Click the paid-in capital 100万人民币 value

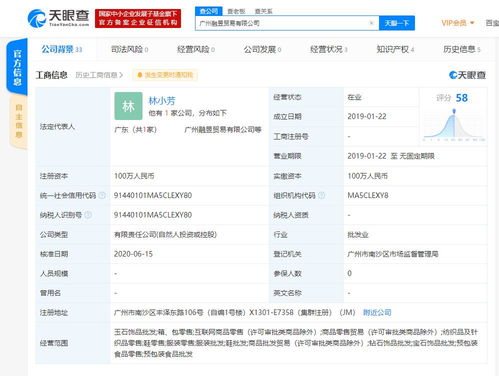[368, 176]
